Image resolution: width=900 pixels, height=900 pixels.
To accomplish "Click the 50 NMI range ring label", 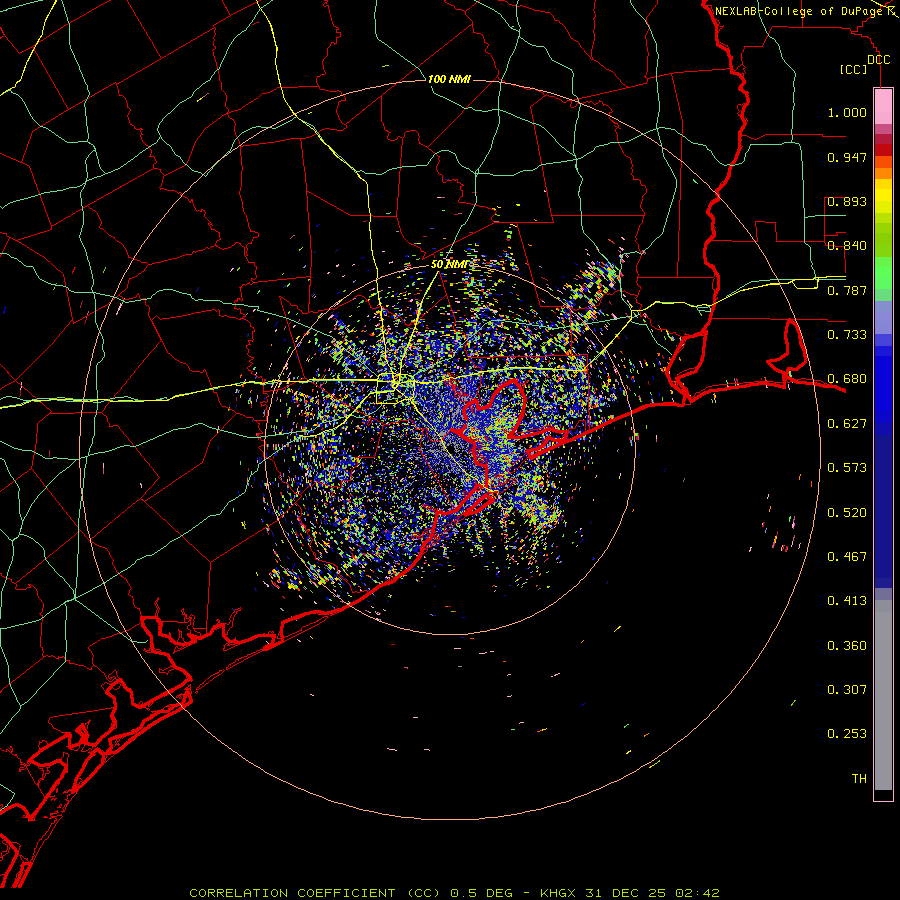I will [449, 265].
